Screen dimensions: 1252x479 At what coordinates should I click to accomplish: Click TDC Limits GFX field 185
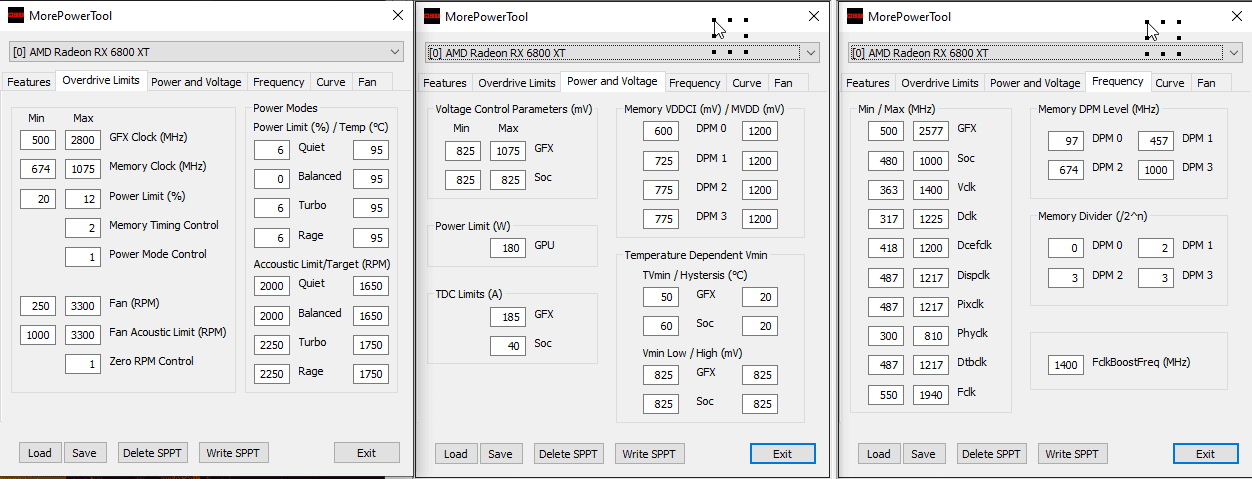[x=508, y=316]
